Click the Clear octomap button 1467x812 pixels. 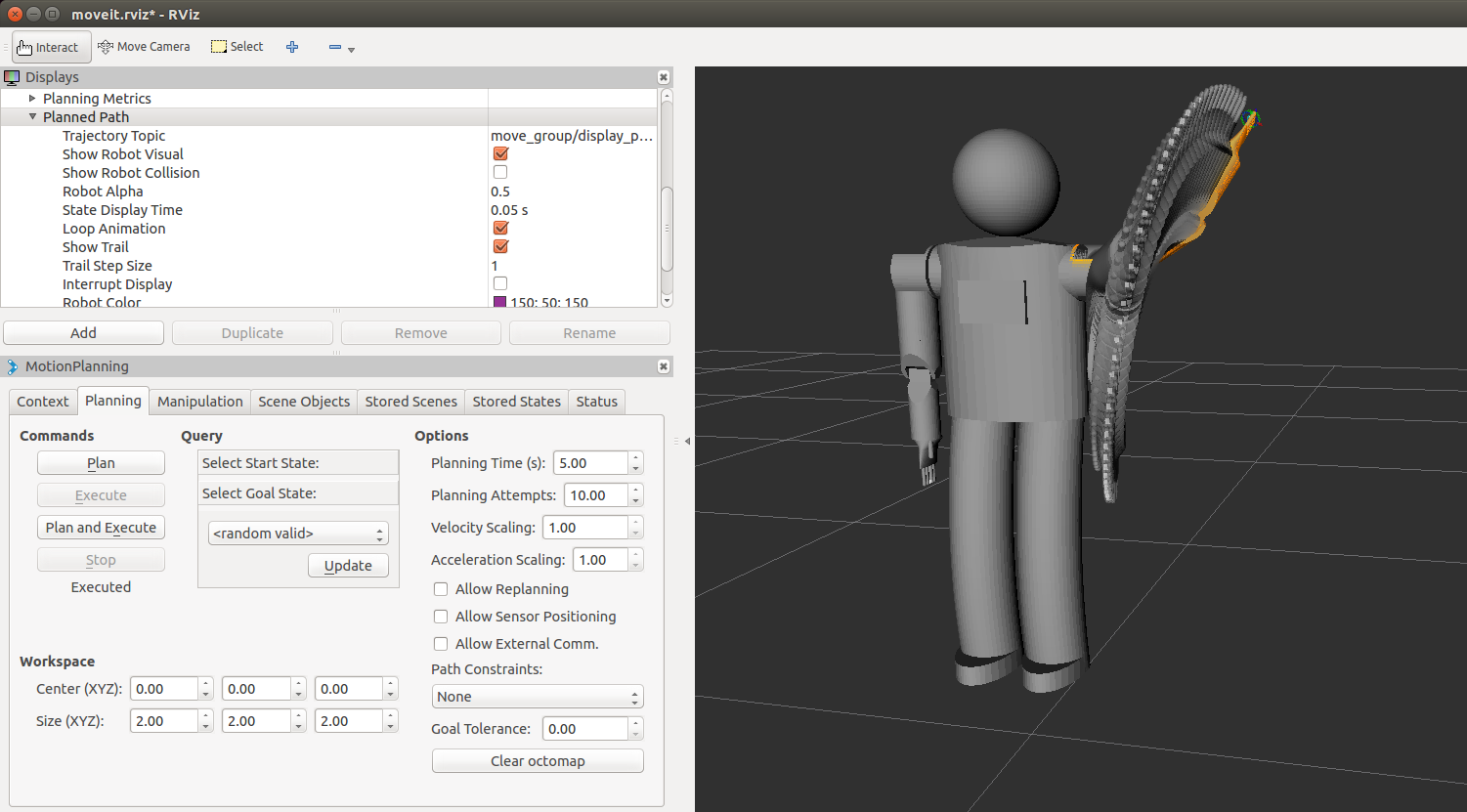pos(538,761)
